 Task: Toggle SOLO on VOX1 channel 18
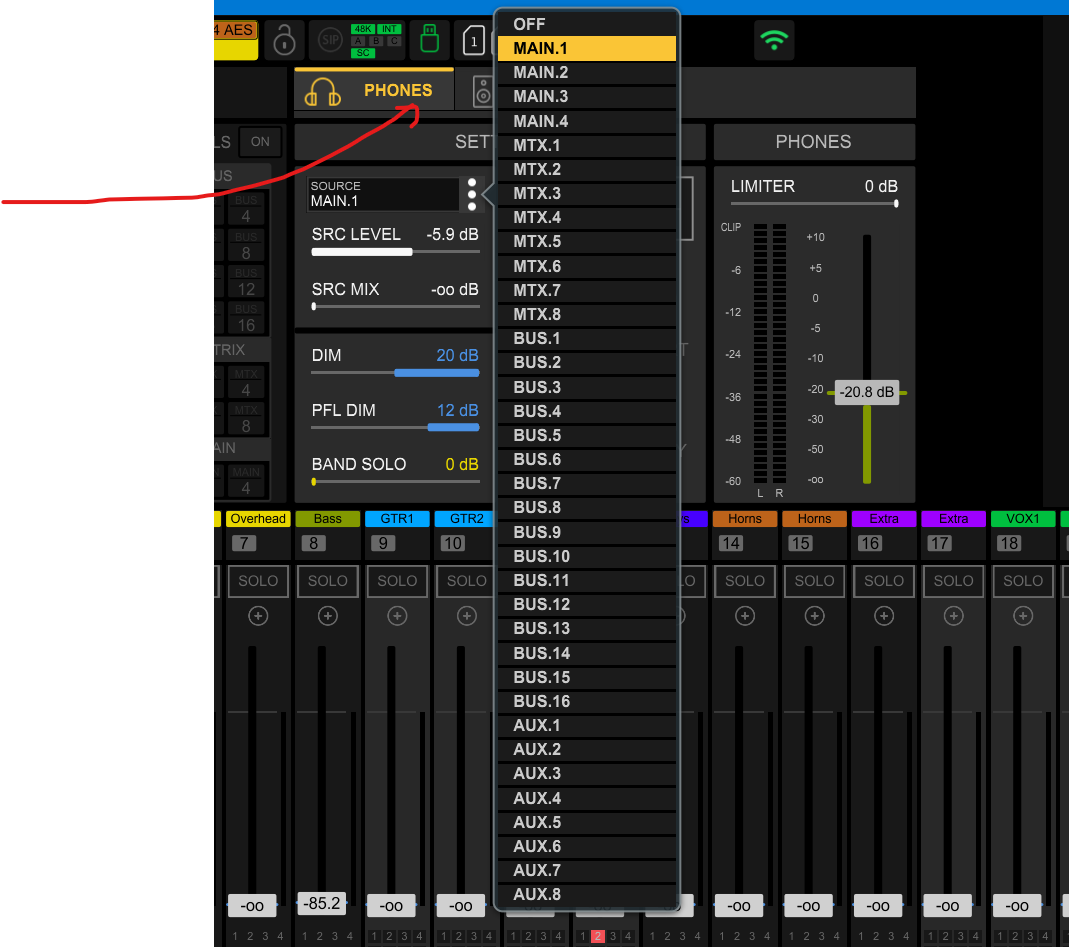(x=1023, y=581)
